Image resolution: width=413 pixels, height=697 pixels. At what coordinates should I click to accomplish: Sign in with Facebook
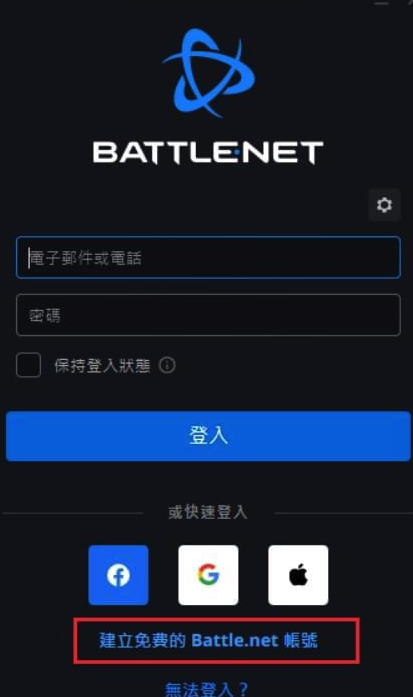(x=118, y=575)
